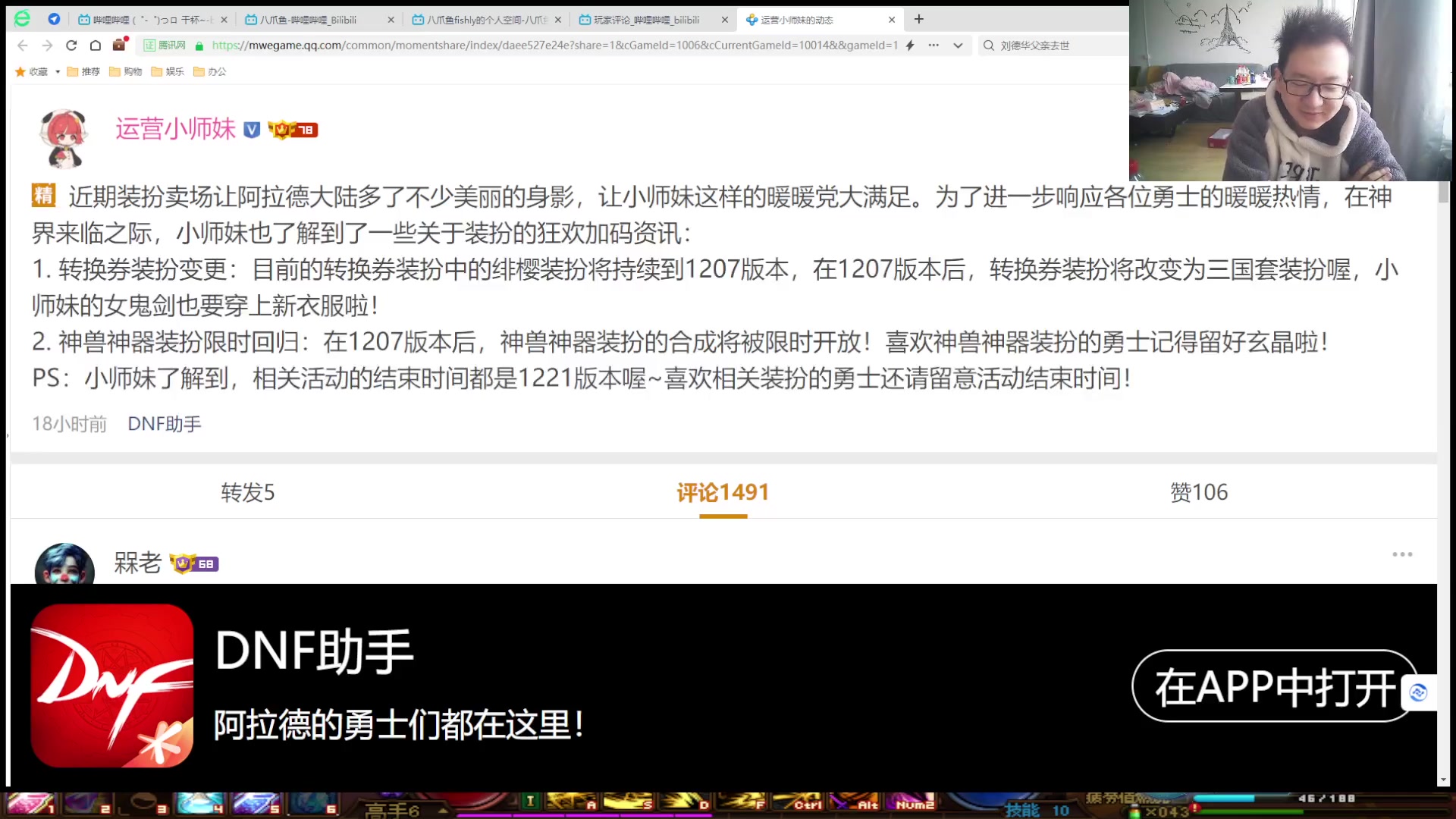Screen dimensions: 1456x819
Task: Click the green padlock security icon
Action: point(199,45)
